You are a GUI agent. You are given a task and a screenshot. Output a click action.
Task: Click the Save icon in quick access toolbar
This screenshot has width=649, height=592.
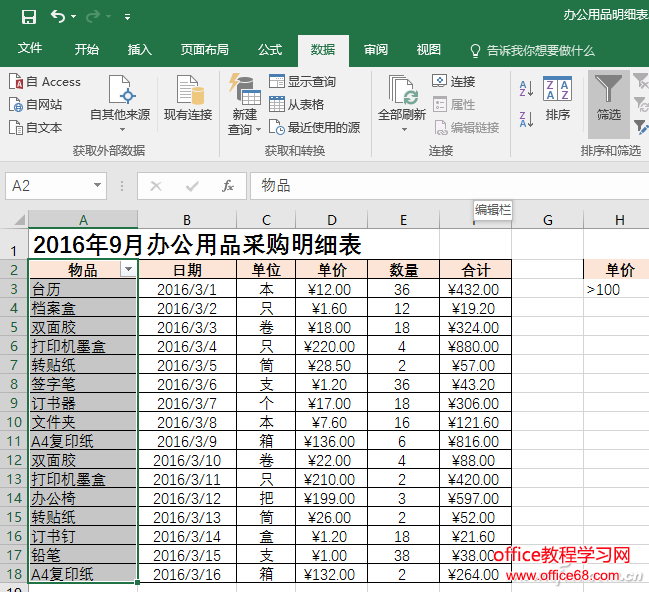coord(28,16)
